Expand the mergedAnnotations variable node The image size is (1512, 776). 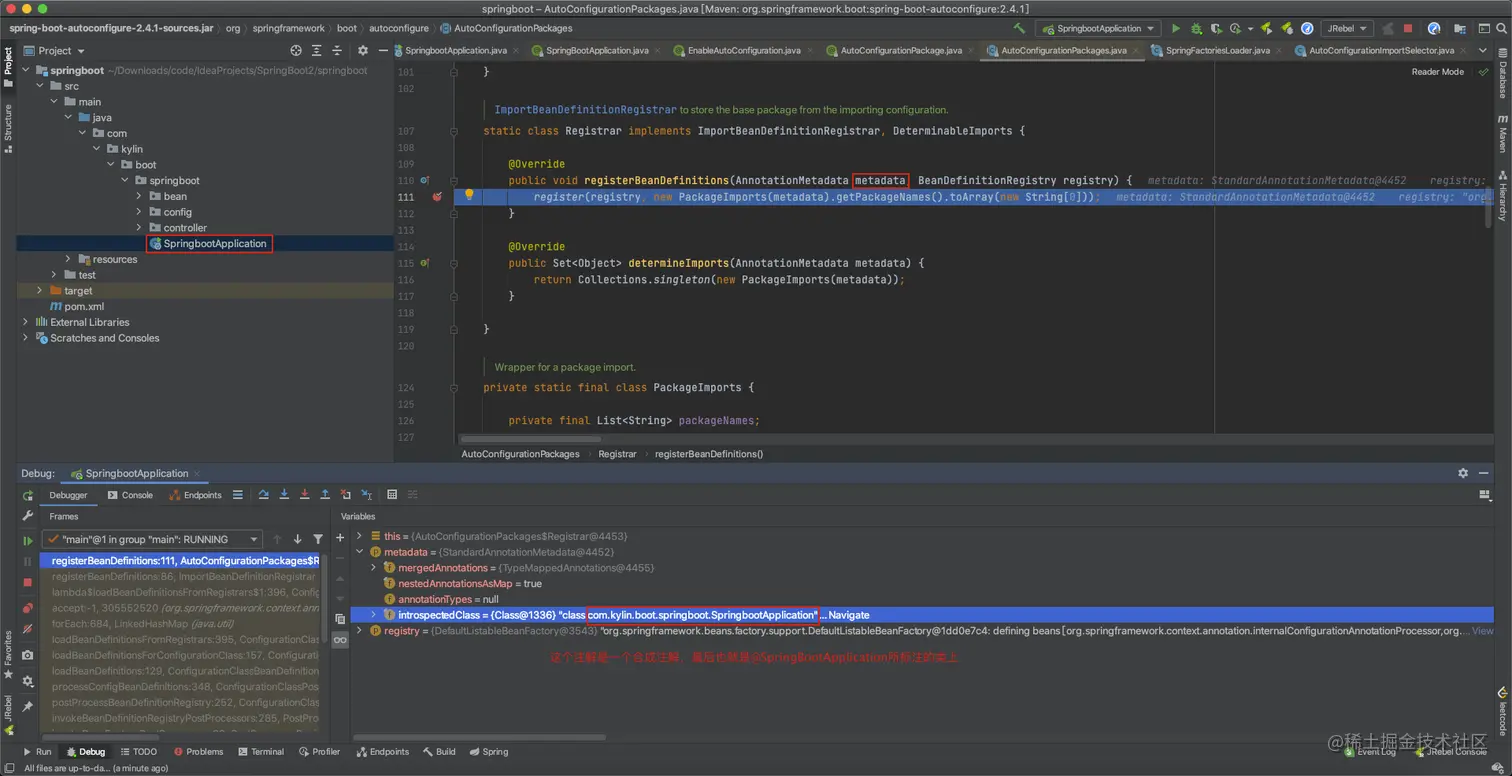coord(374,568)
